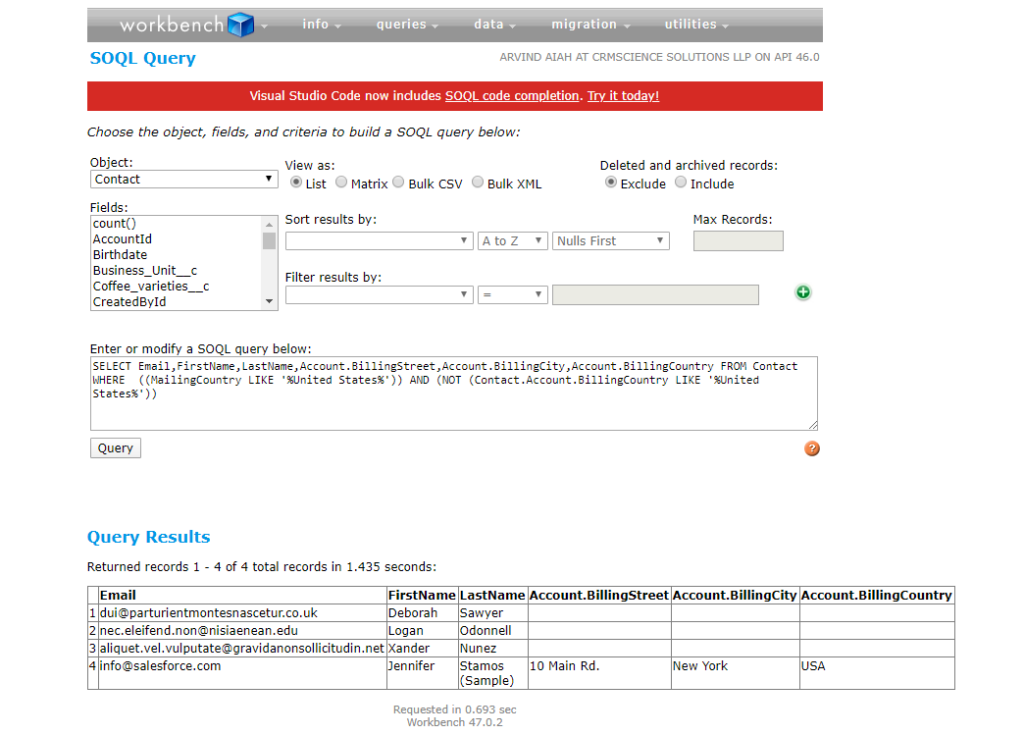Viewport: 1024px width, 735px height.
Task: Click the green add filter plus icon
Action: pyautogui.click(x=803, y=293)
